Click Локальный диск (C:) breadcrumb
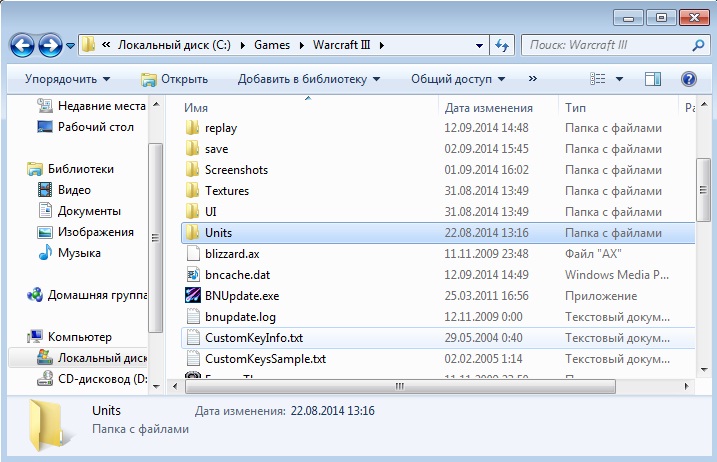717x462 pixels. 174,45
